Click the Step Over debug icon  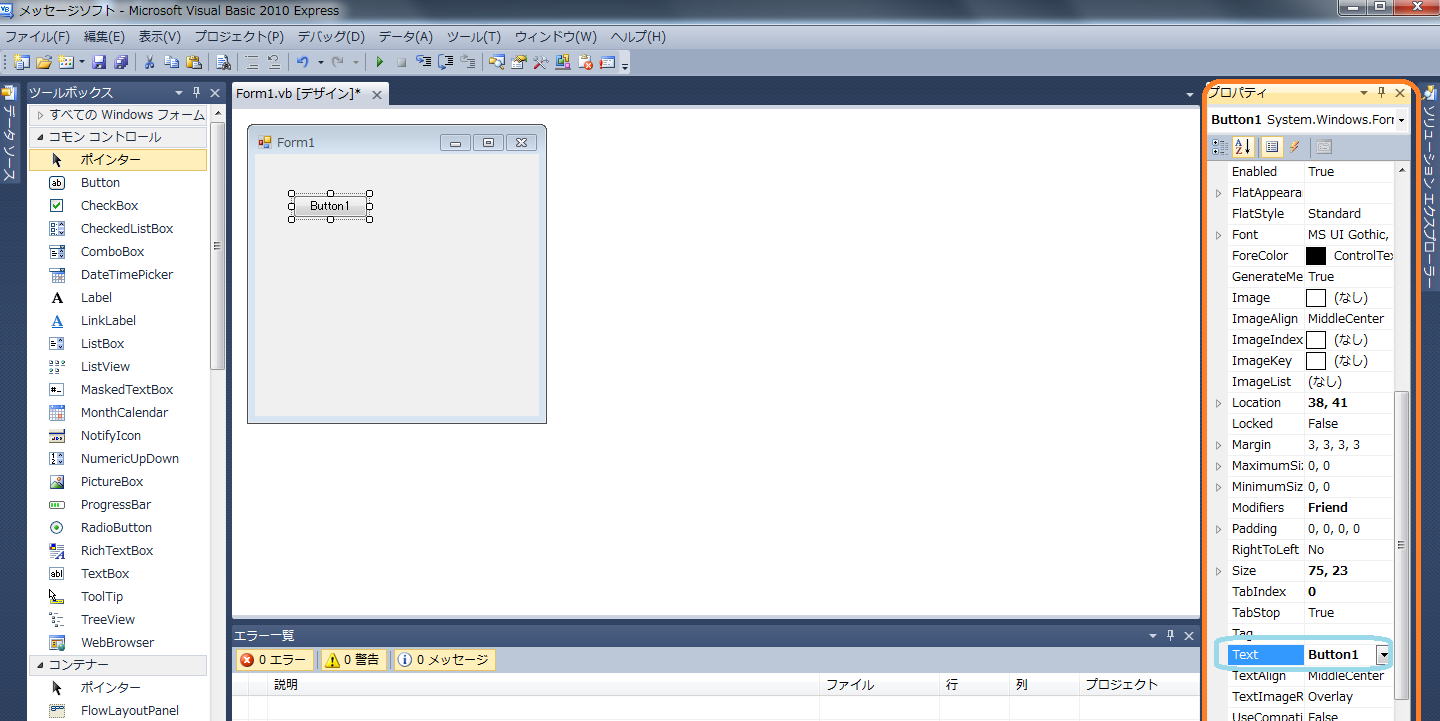click(x=446, y=62)
